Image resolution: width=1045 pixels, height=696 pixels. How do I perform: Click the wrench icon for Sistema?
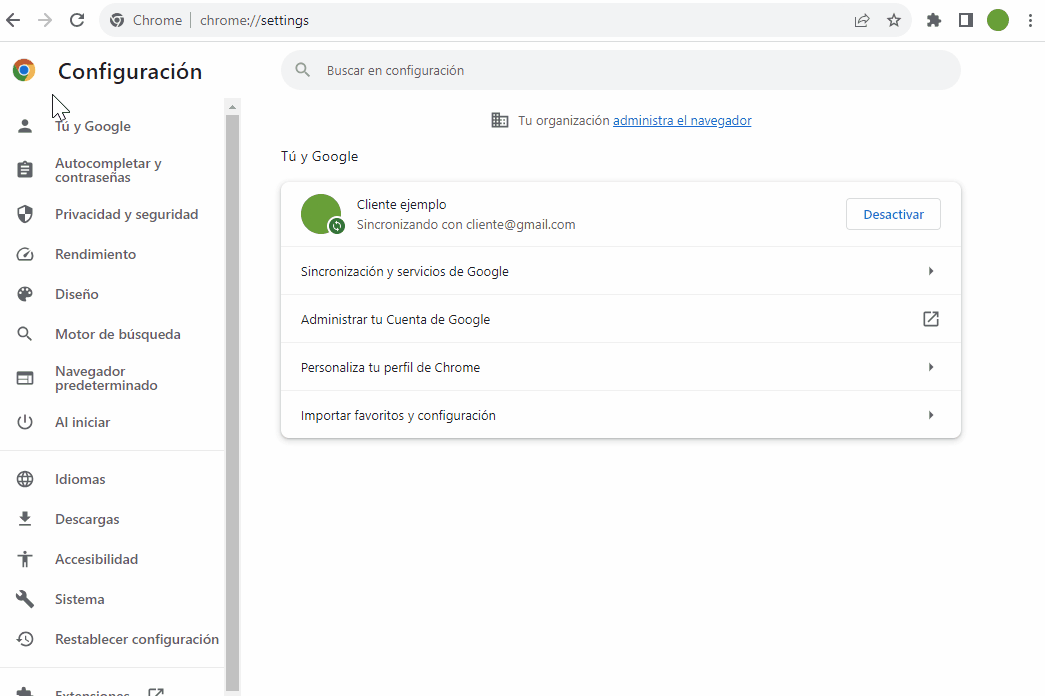(25, 599)
